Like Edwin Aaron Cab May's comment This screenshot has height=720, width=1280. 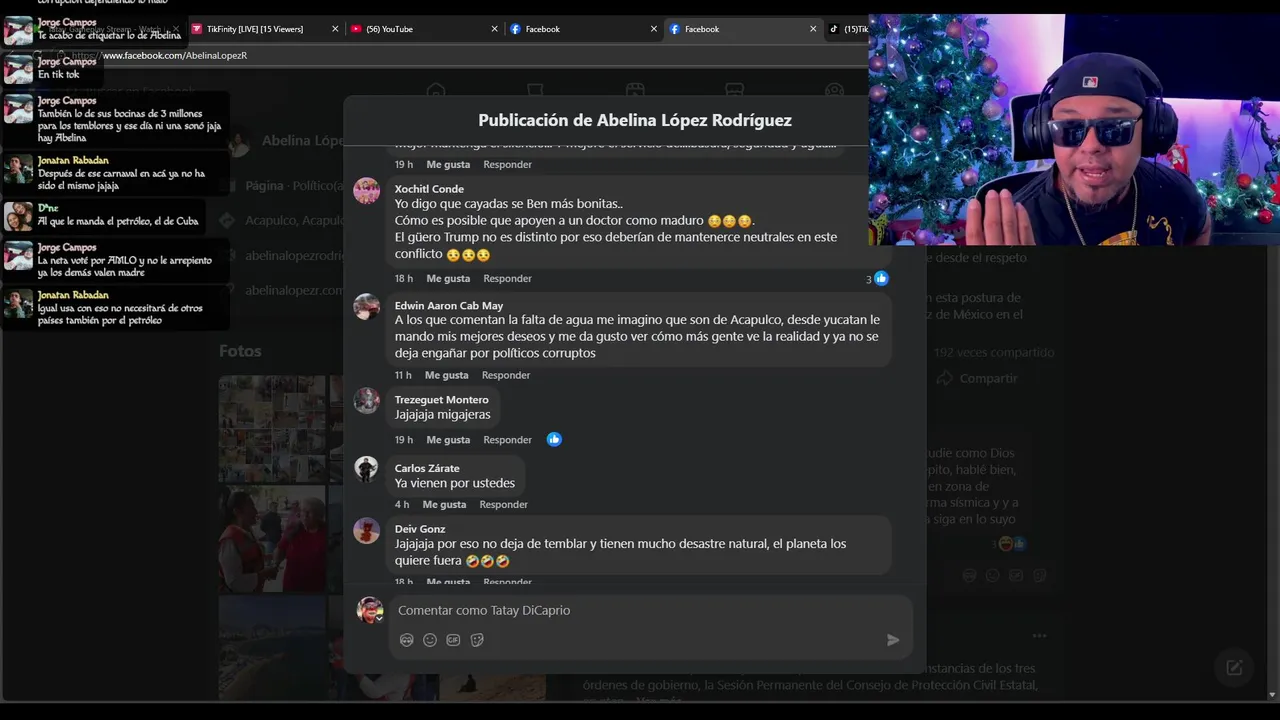(x=446, y=375)
